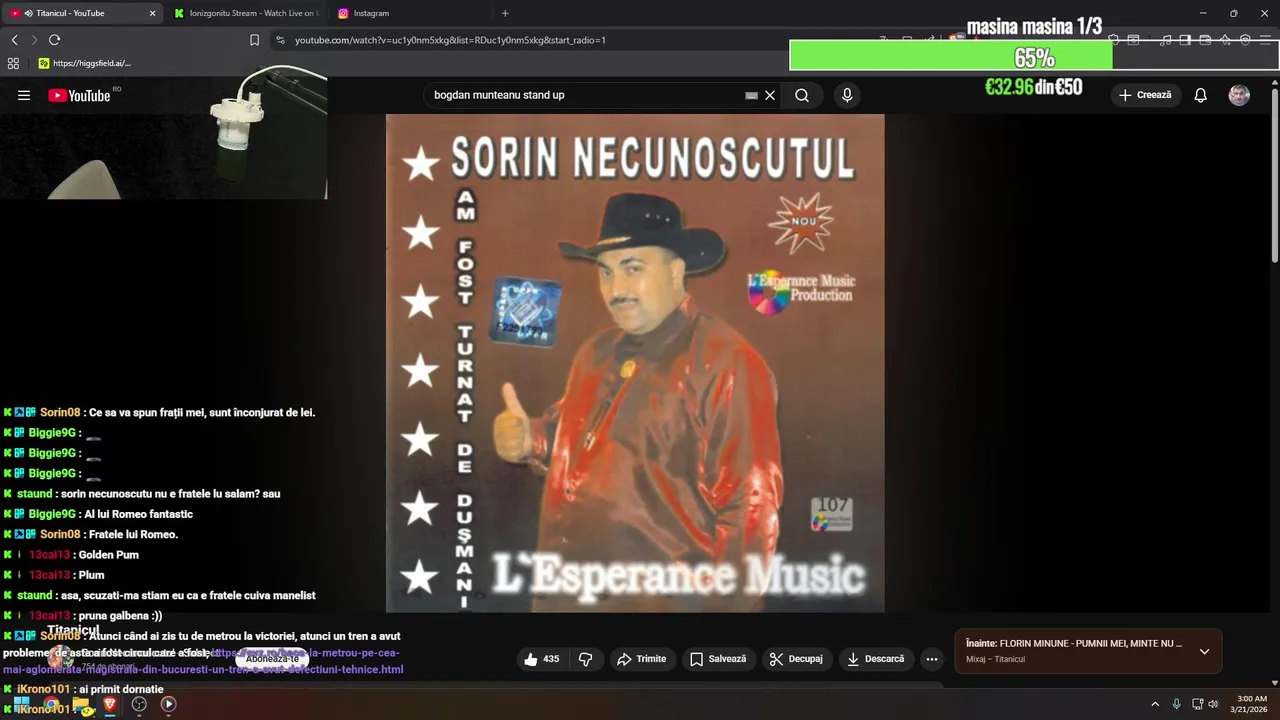The width and height of the screenshot is (1280, 720).
Task: Clear the search box with the X
Action: [770, 95]
